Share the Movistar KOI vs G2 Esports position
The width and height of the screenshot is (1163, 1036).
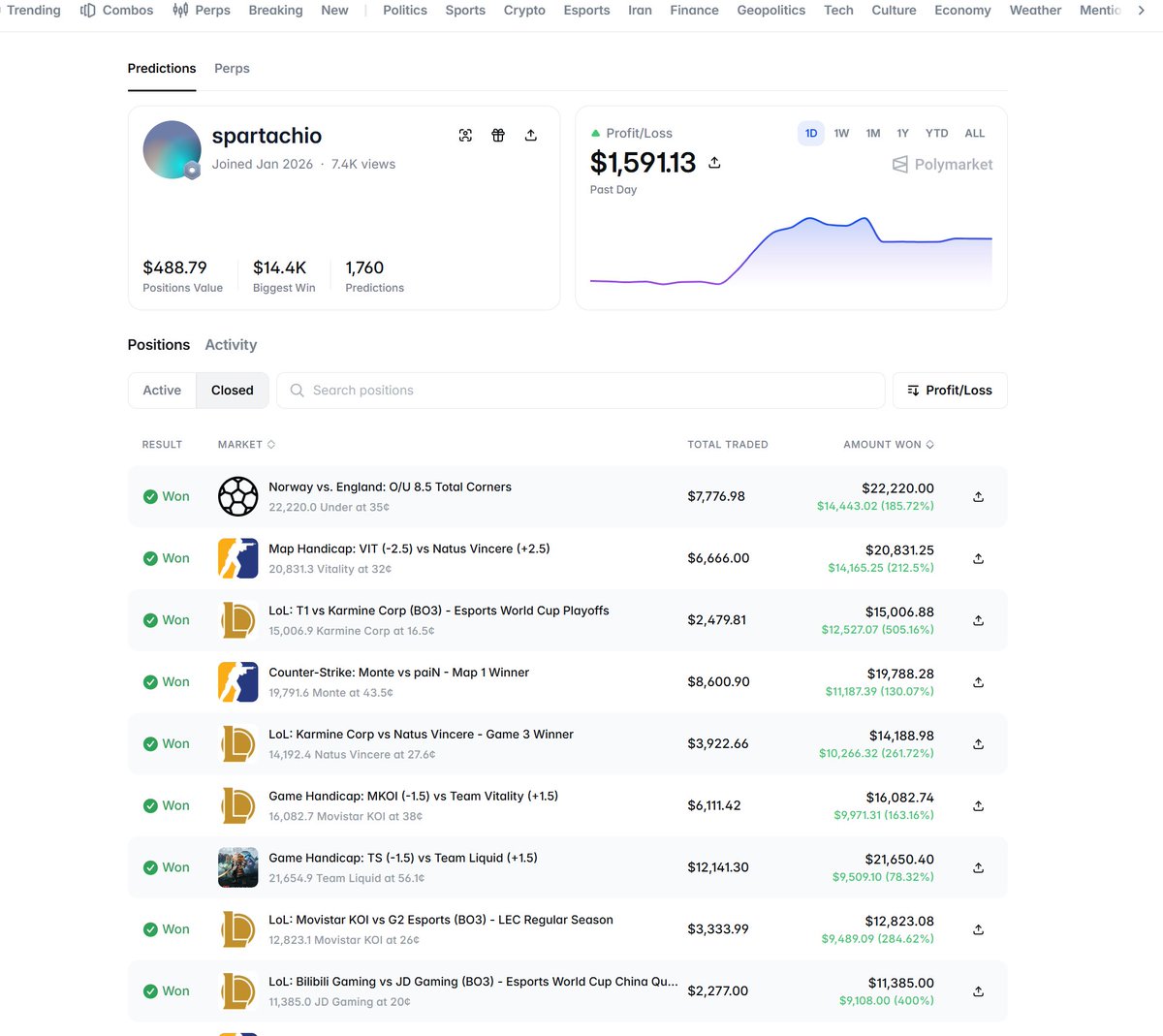coord(979,930)
